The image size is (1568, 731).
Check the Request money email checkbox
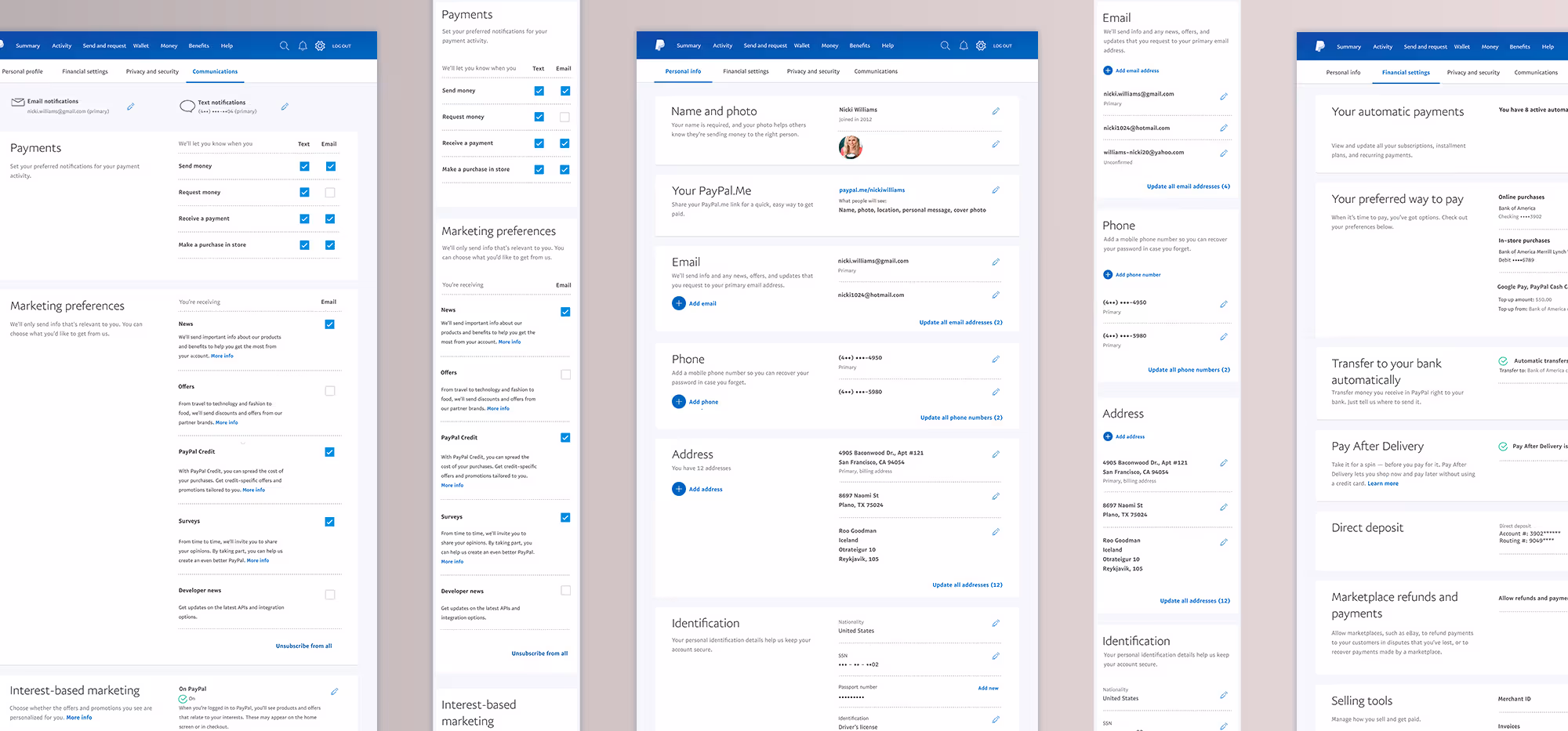[x=331, y=192]
